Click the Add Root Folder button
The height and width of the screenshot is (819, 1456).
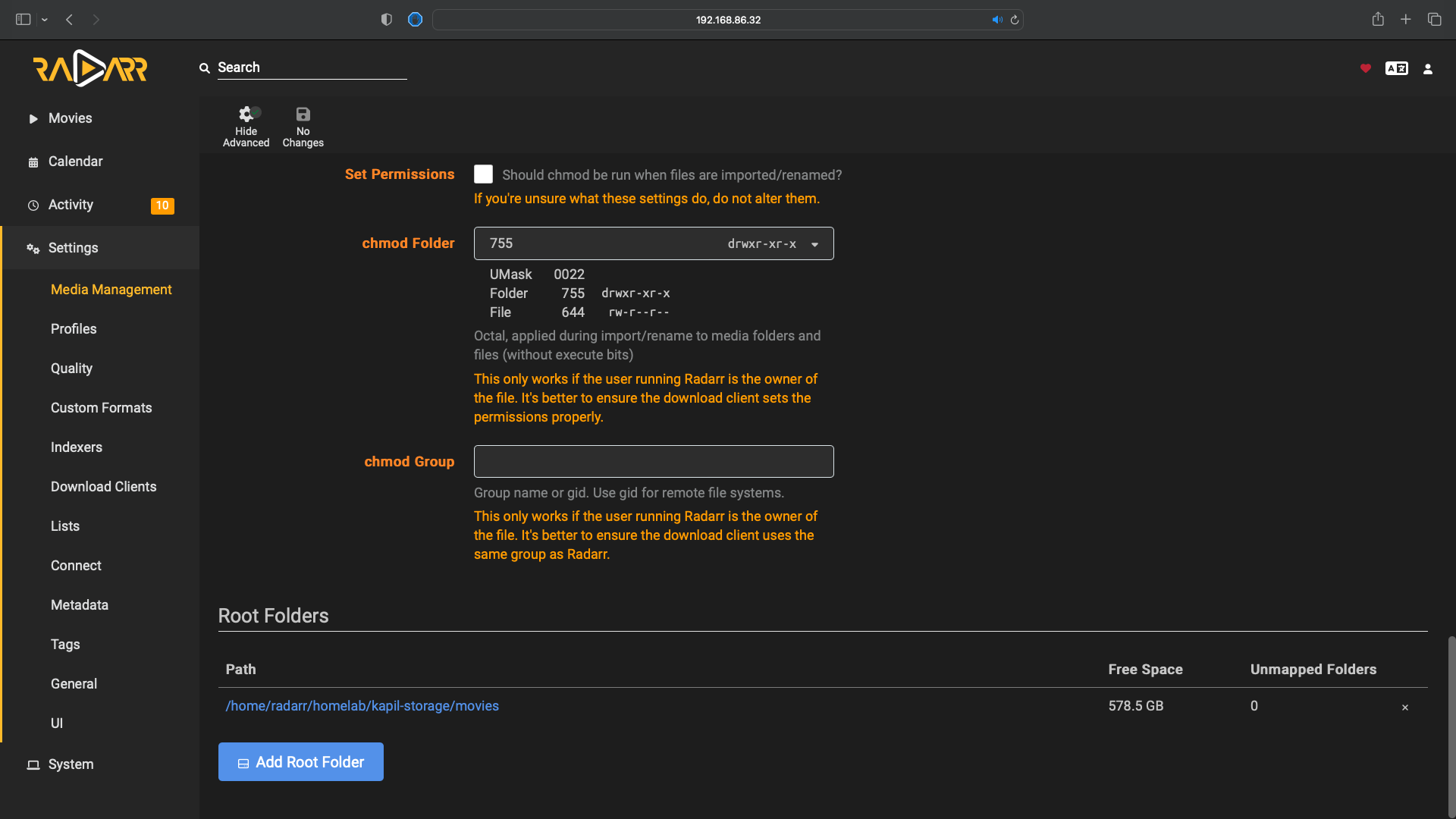click(x=301, y=762)
